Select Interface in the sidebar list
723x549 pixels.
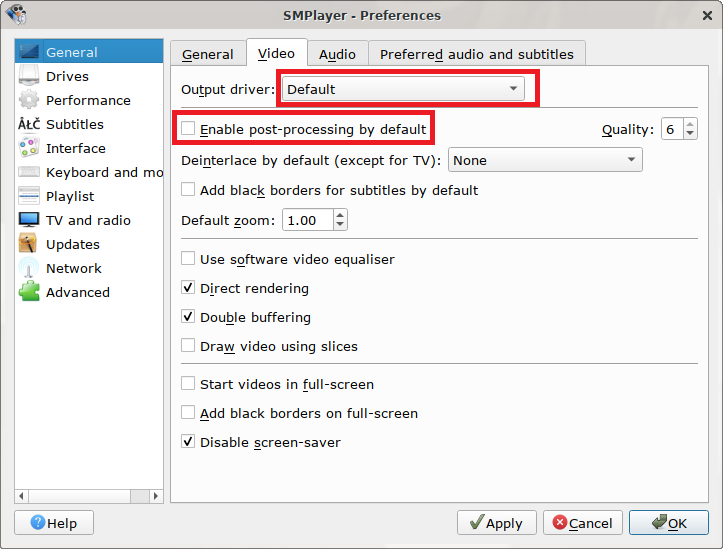[x=89, y=148]
